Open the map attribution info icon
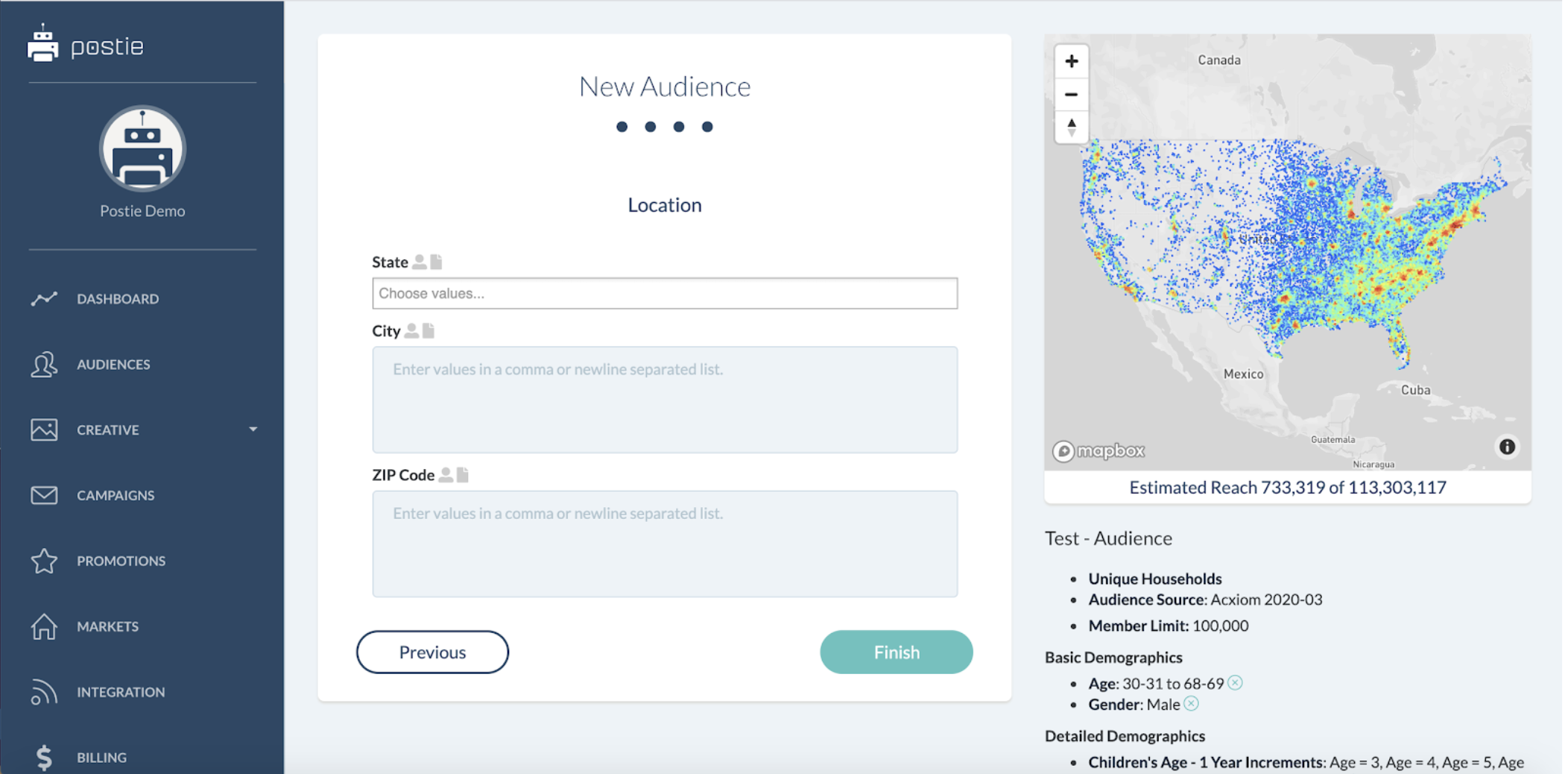1568x774 pixels. pos(1506,447)
